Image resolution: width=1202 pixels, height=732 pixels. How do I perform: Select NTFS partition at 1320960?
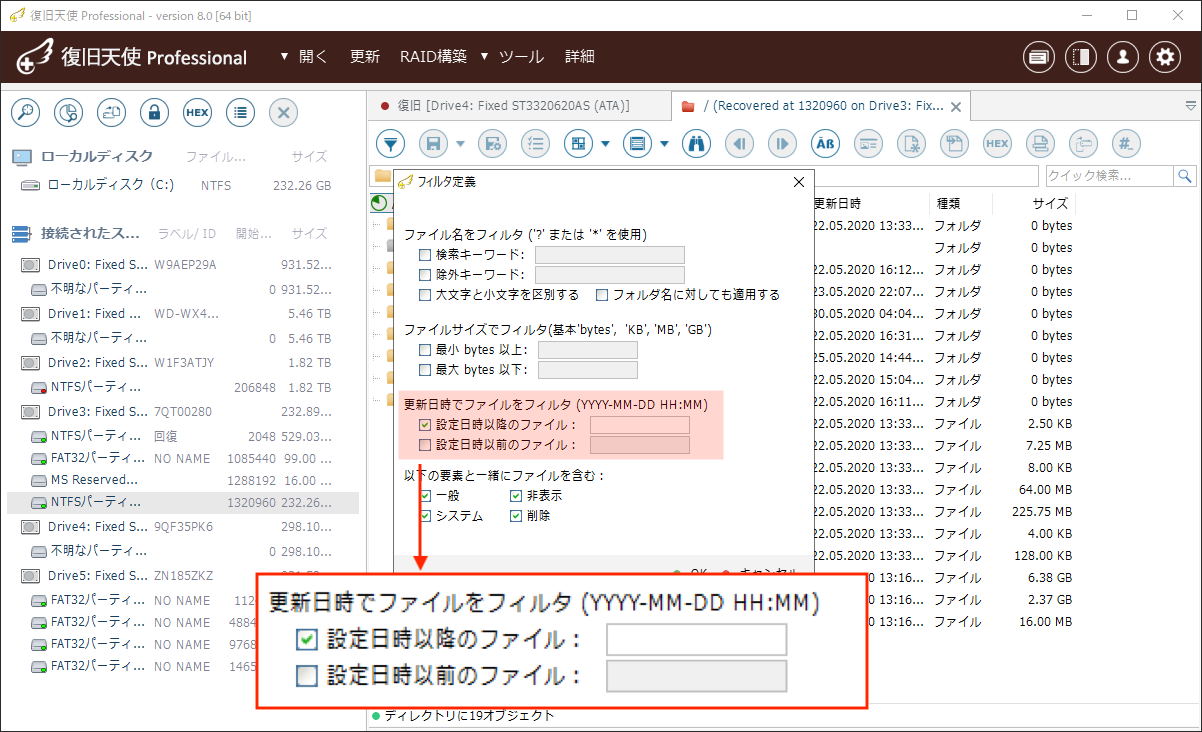pos(182,502)
